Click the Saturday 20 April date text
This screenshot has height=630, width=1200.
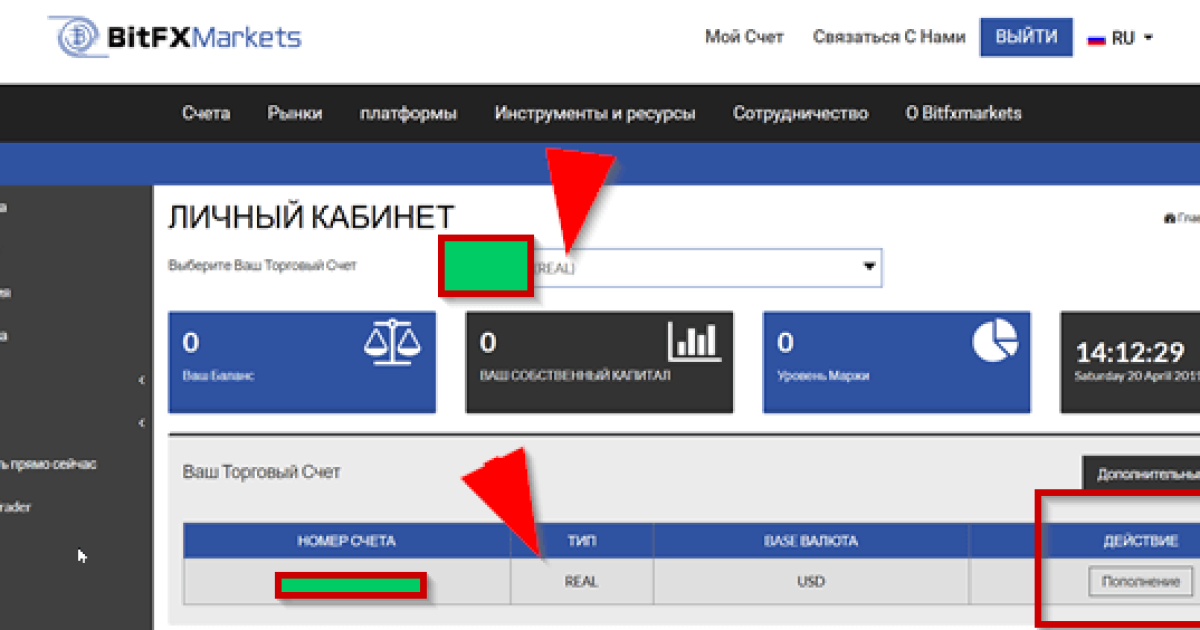(1137, 377)
